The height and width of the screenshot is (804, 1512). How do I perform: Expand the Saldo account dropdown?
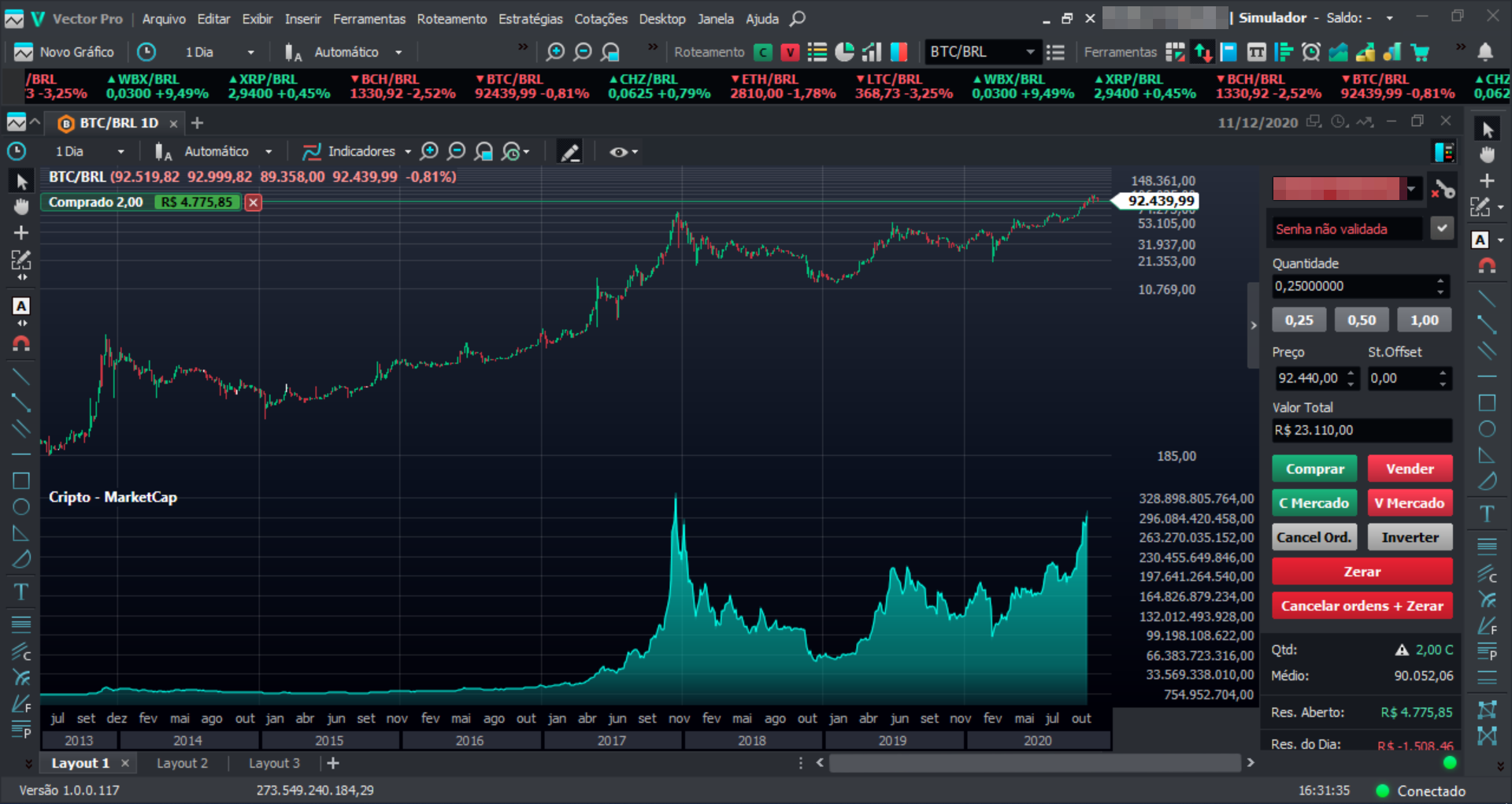[x=1390, y=18]
